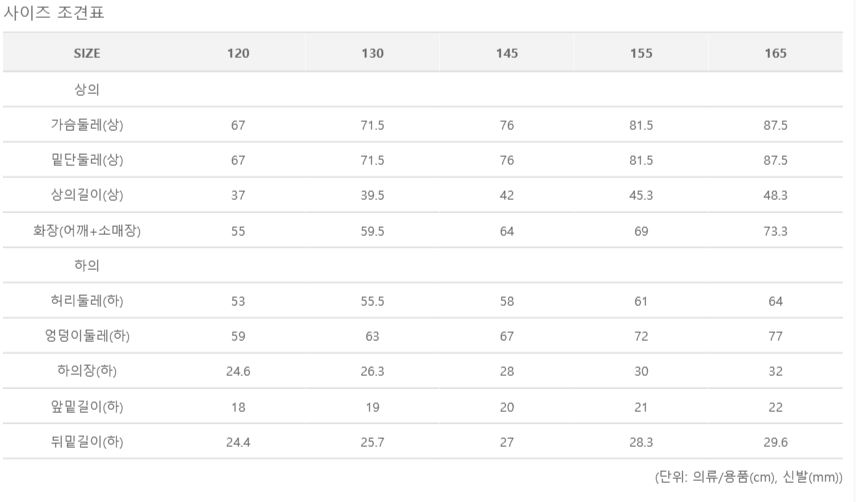Select the 허리둘레(하) row label
Screen dimensions: 856x502
[87, 301]
